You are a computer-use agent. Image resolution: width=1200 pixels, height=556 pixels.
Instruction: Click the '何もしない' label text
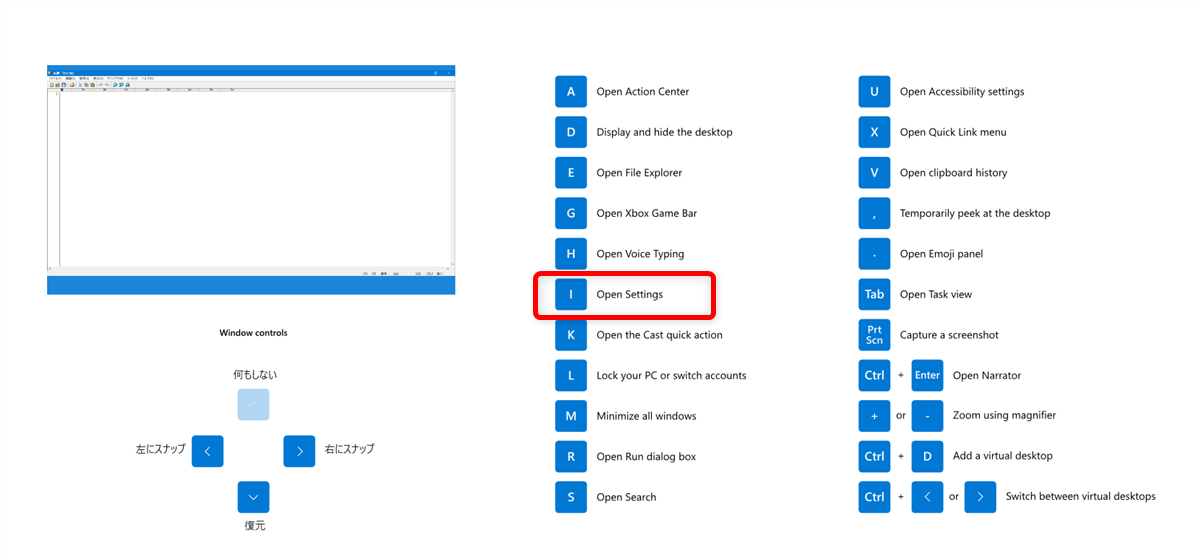[255, 375]
